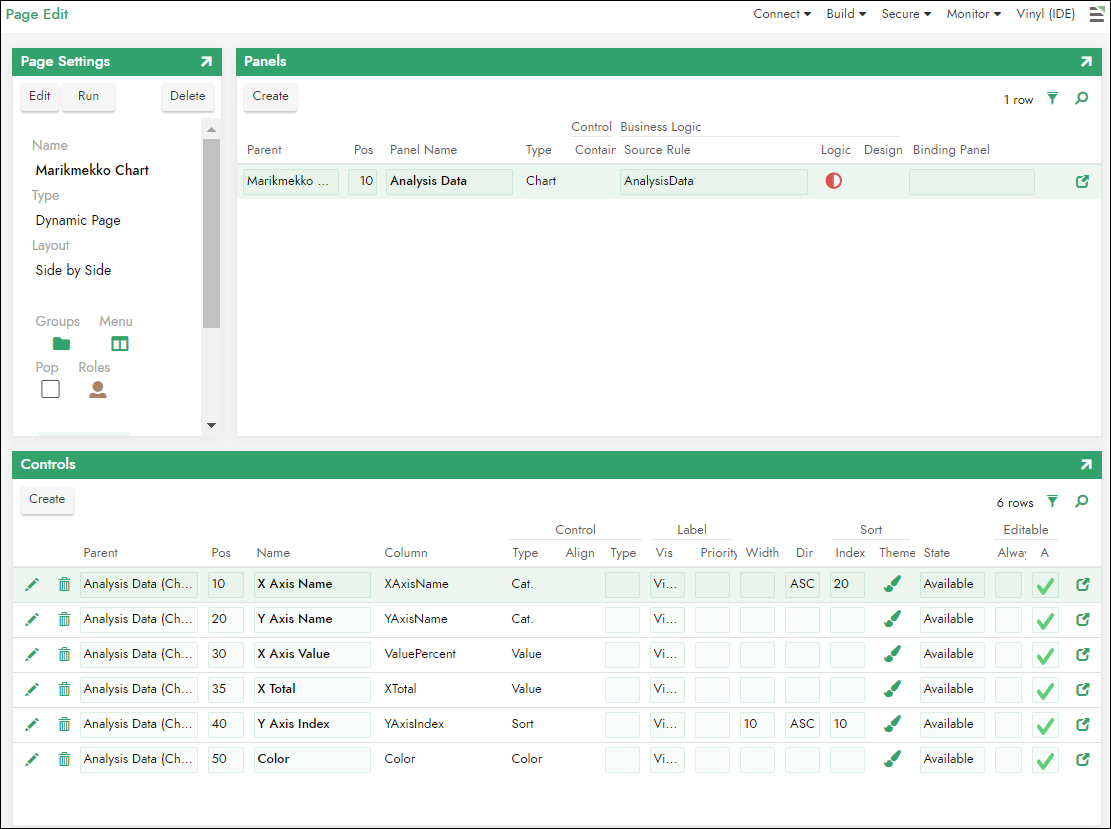The image size is (1111, 829).
Task: Click the Run button in Page Settings
Action: 88,97
